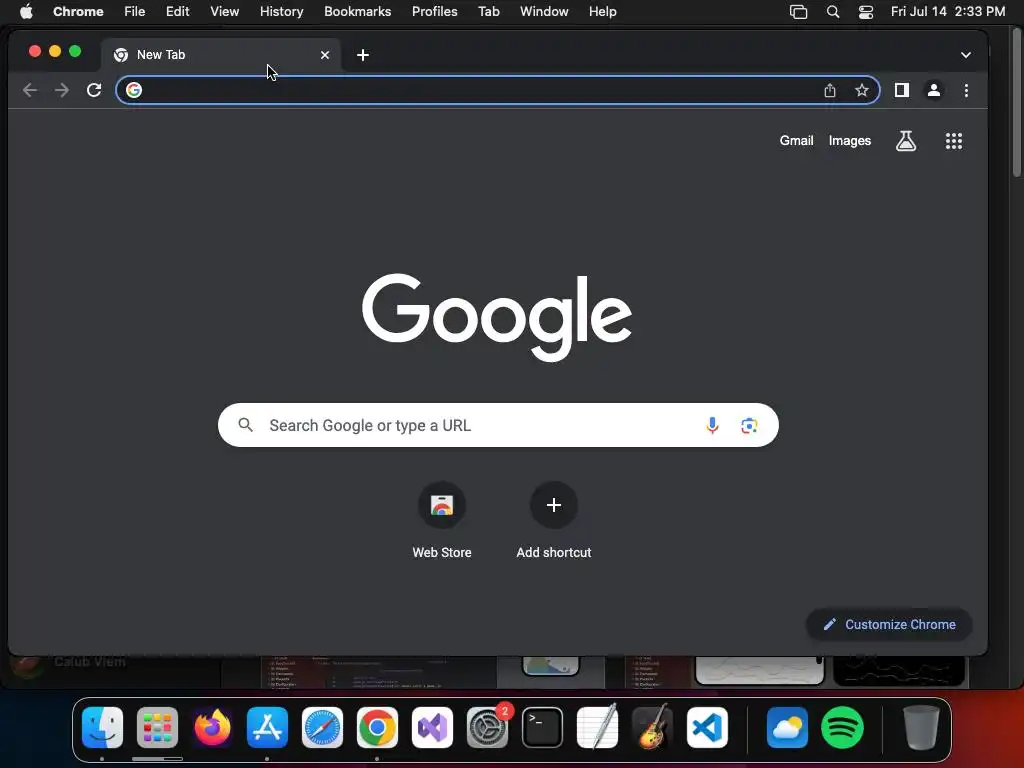Click the Google icon in address bar
This screenshot has width=1024, height=768.
pyautogui.click(x=134, y=90)
